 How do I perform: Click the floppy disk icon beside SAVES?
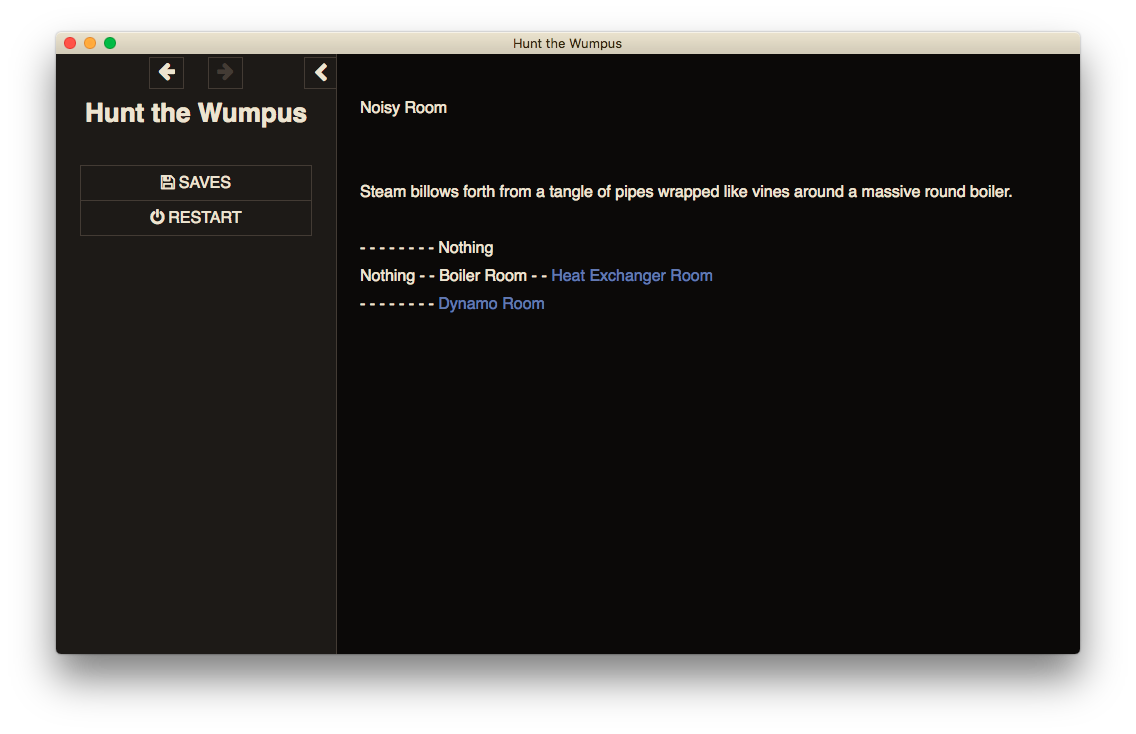(x=167, y=182)
